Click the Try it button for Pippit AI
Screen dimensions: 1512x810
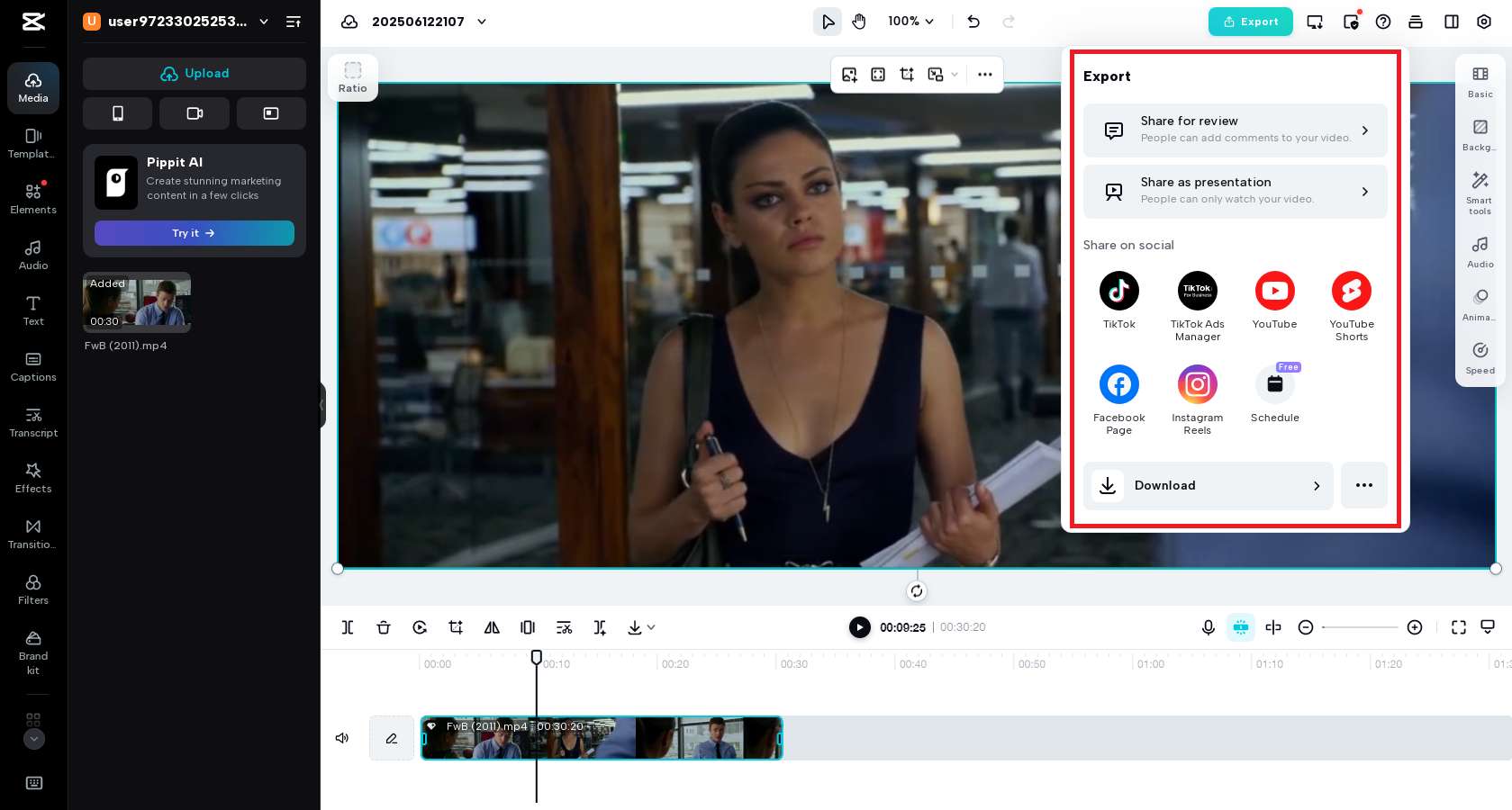point(194,232)
